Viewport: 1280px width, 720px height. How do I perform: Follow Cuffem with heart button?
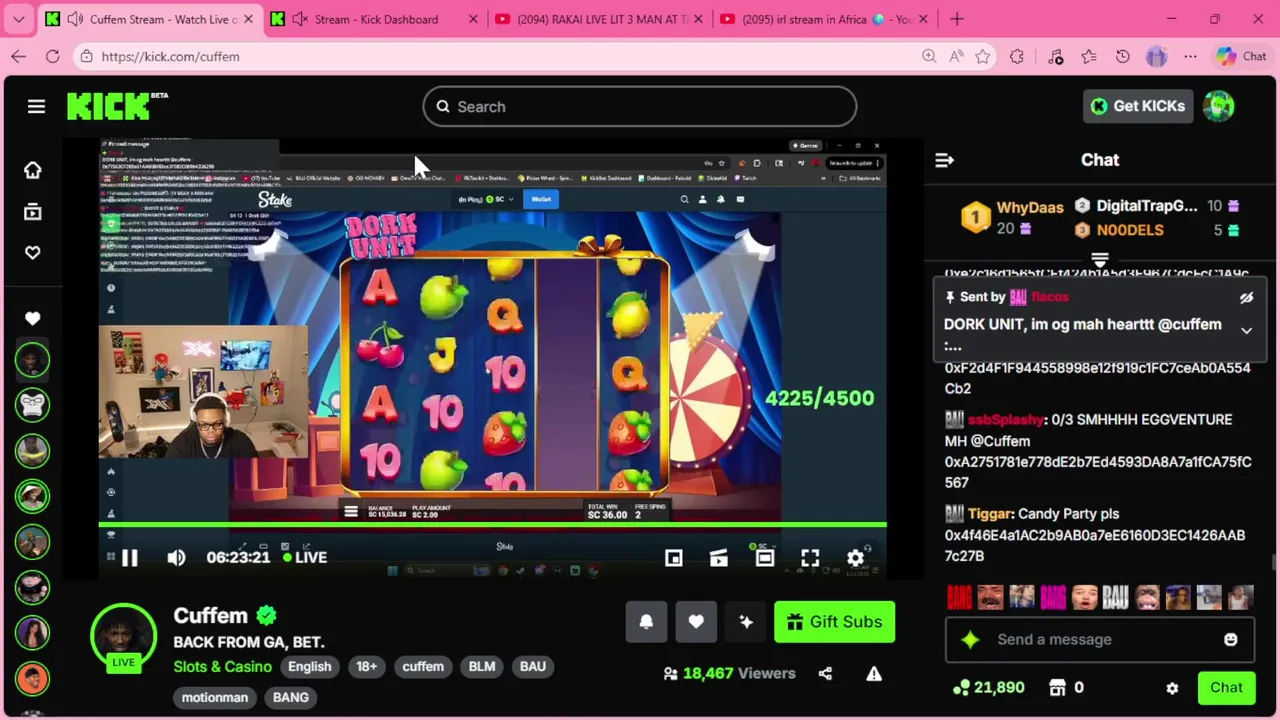(x=696, y=622)
